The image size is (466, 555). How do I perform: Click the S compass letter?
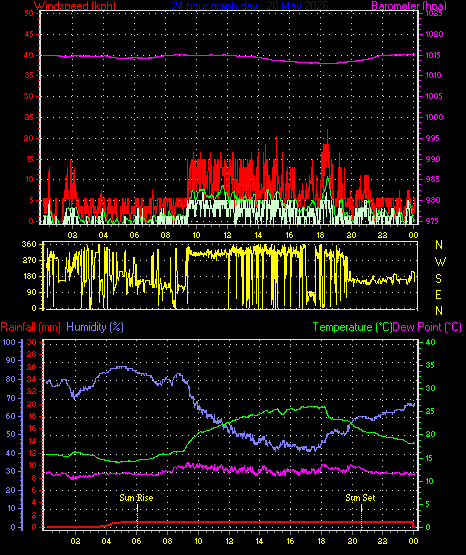tap(438, 279)
